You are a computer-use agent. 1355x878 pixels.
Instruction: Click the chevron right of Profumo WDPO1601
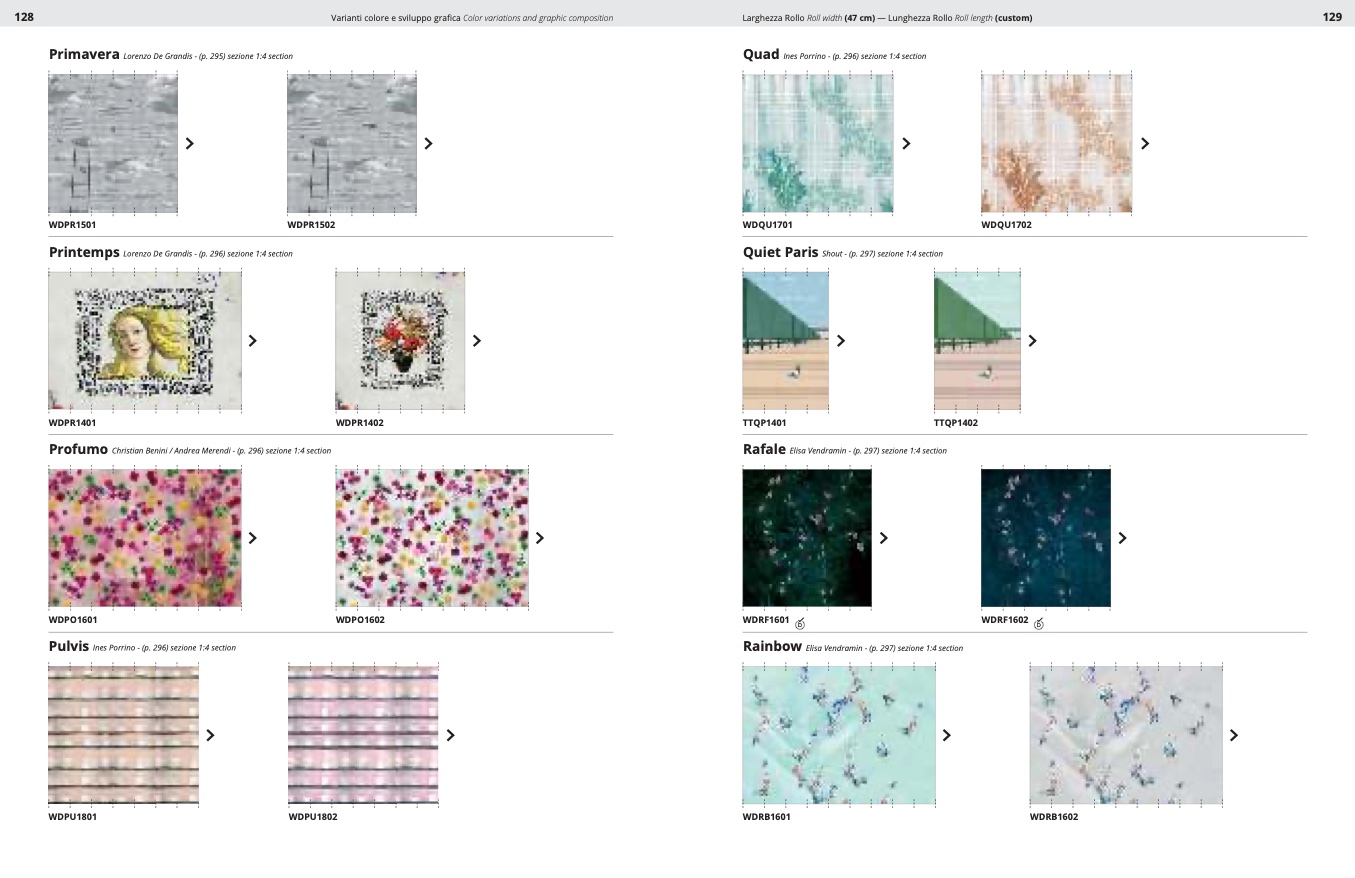point(253,538)
